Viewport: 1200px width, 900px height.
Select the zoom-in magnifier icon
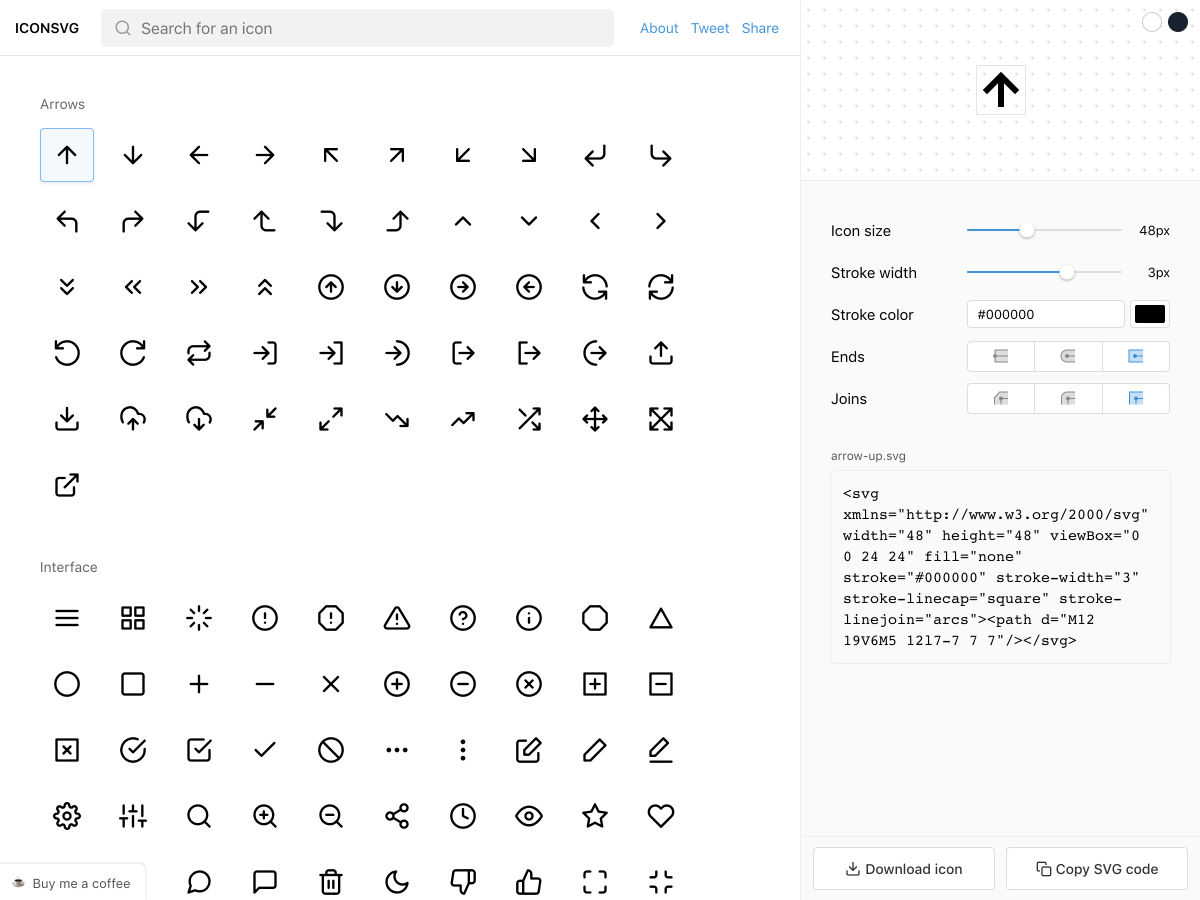[265, 816]
